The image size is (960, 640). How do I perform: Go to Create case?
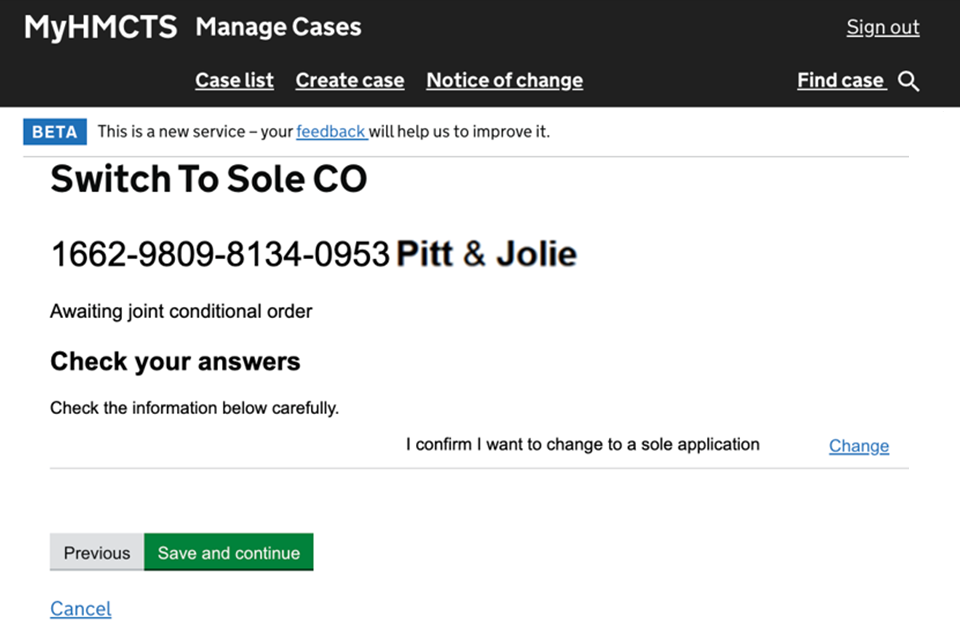pos(350,81)
